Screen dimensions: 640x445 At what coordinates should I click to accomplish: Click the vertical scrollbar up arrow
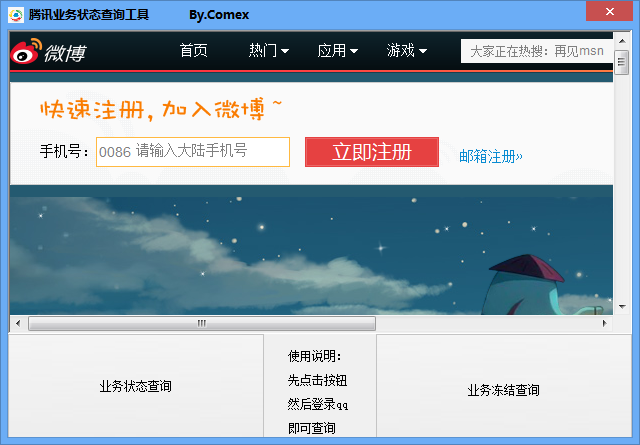pos(622,41)
